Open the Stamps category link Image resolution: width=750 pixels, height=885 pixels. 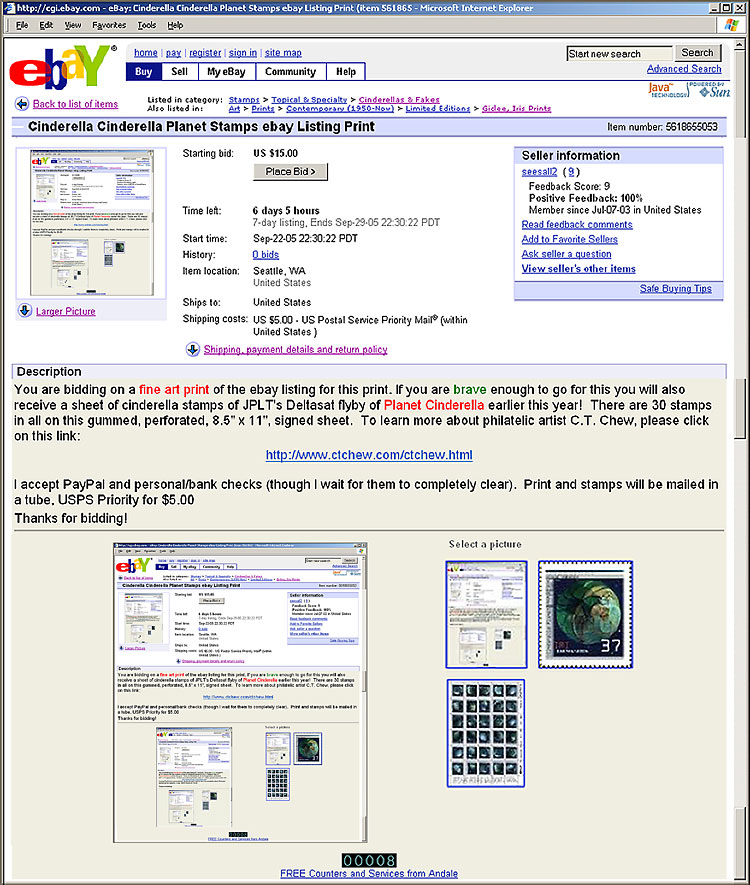[244, 99]
